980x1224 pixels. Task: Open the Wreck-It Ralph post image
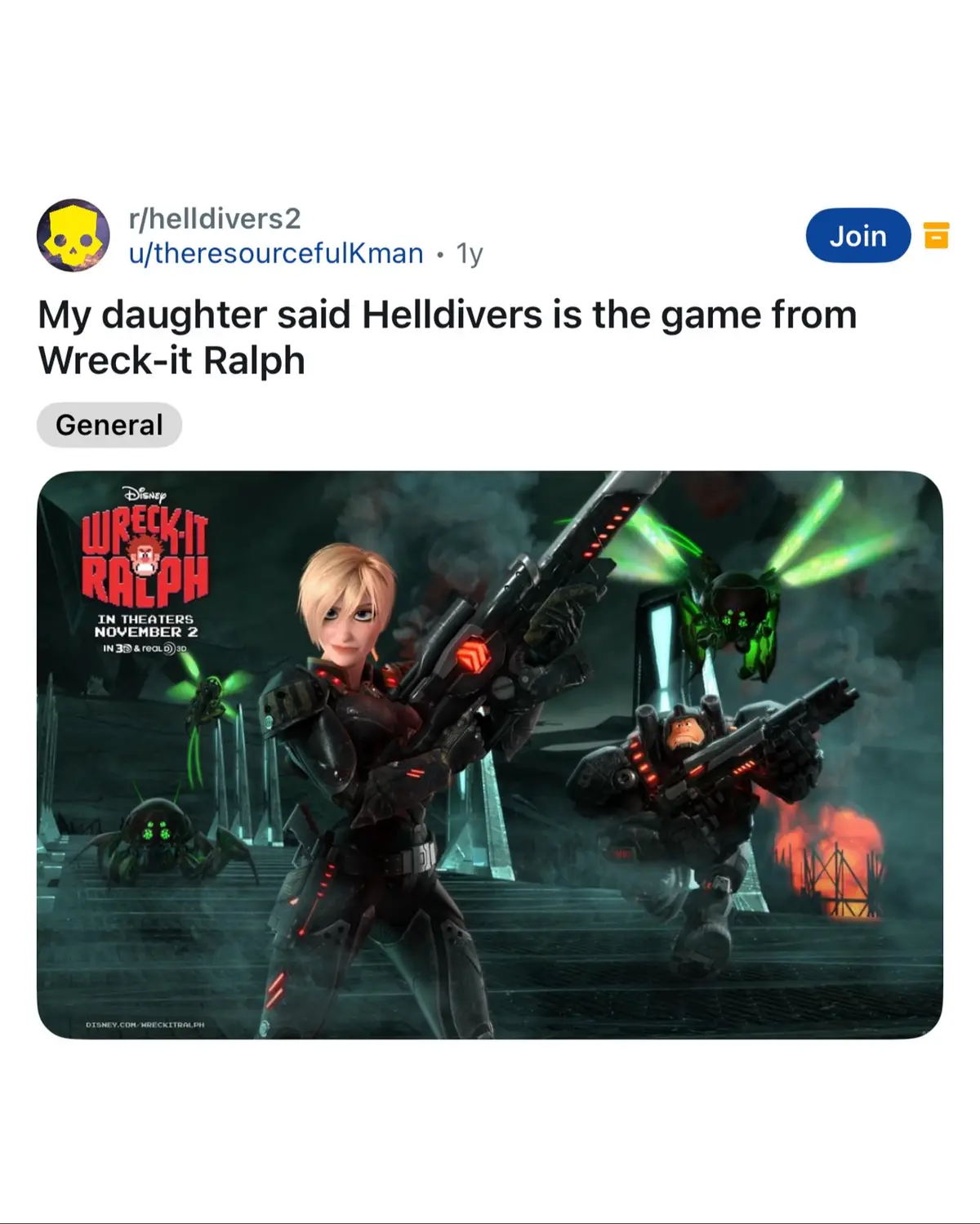coord(490,754)
